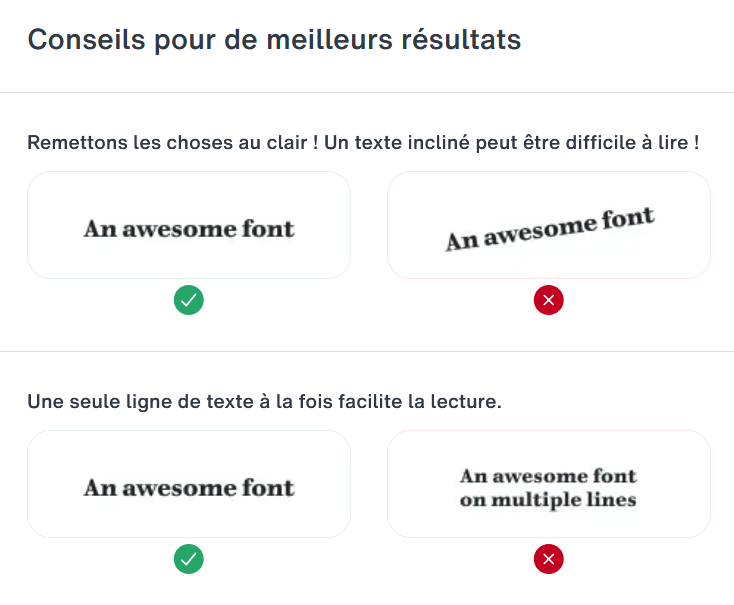
Task: Click the red X under the multiple lines example
Action: click(548, 559)
